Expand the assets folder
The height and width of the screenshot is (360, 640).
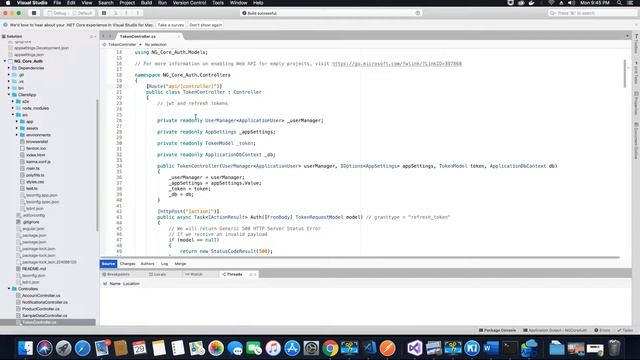coord(17,128)
